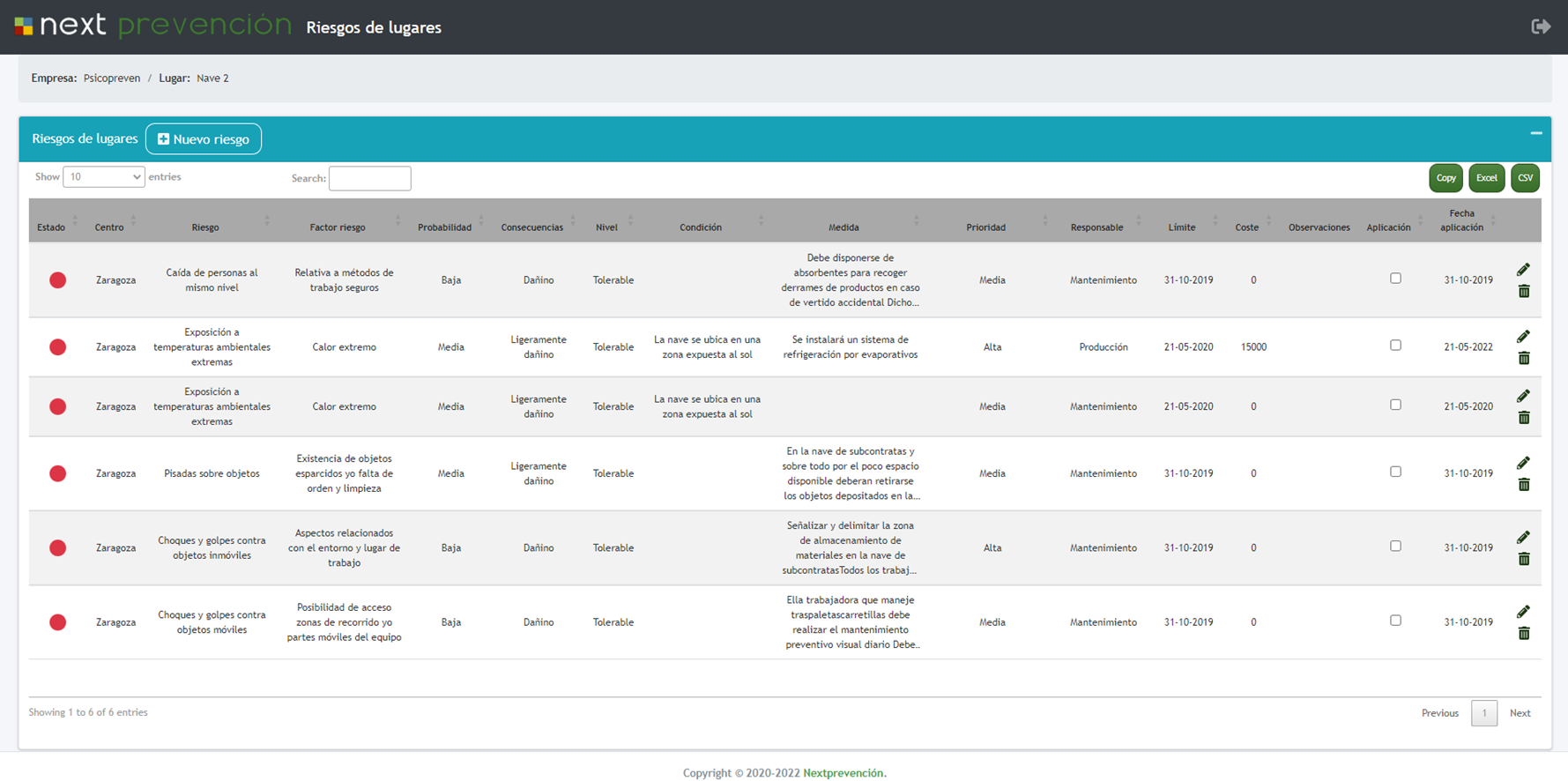Viewport: 1568px width, 781px height.
Task: Delete the risk with application date 21-05-2020
Action: point(1524,417)
